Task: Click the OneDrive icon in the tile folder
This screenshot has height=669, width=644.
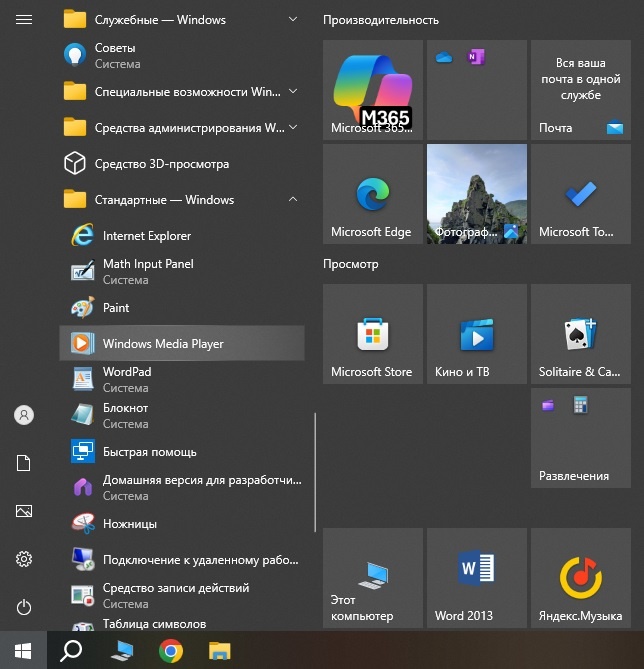Action: [444, 57]
